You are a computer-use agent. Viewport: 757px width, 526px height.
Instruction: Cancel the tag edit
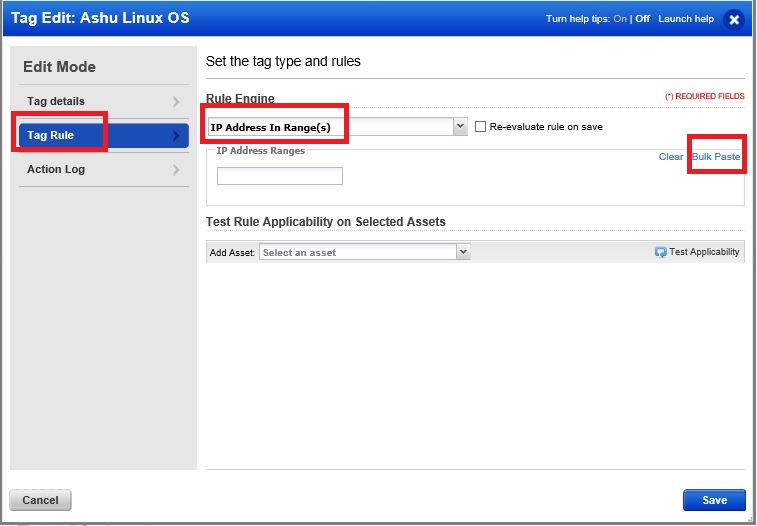click(x=41, y=500)
